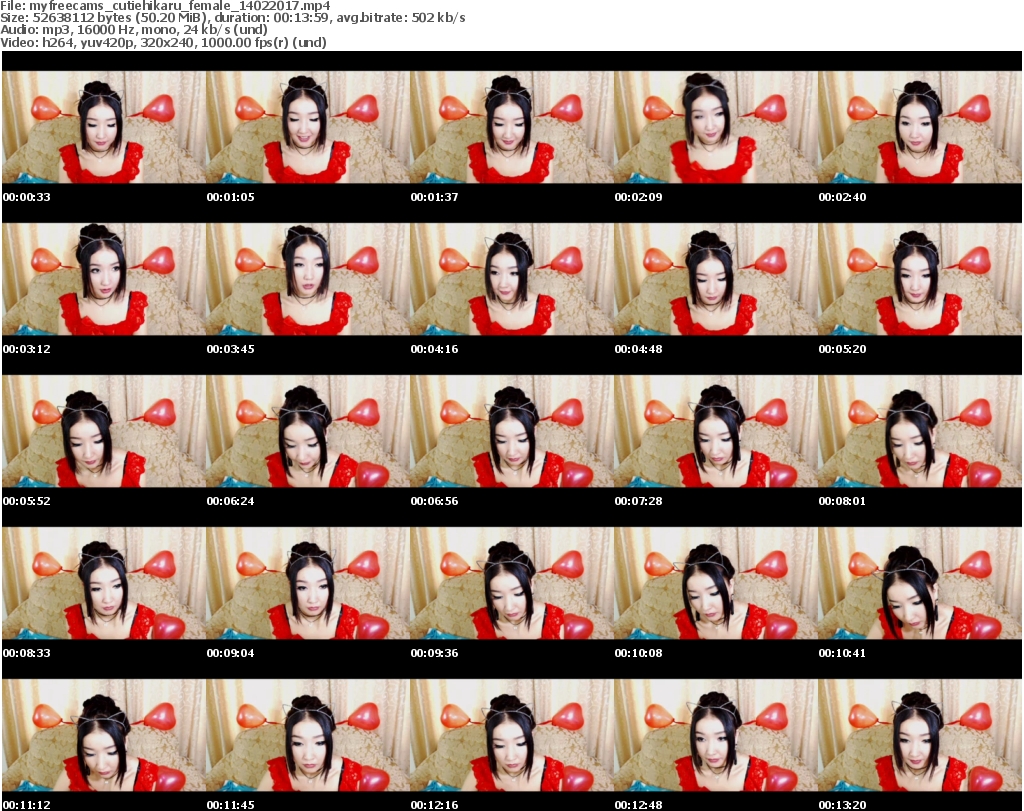Screen dimensions: 1024x811
Task: Pick the preview frame at 00:09:36
Action: pos(512,584)
